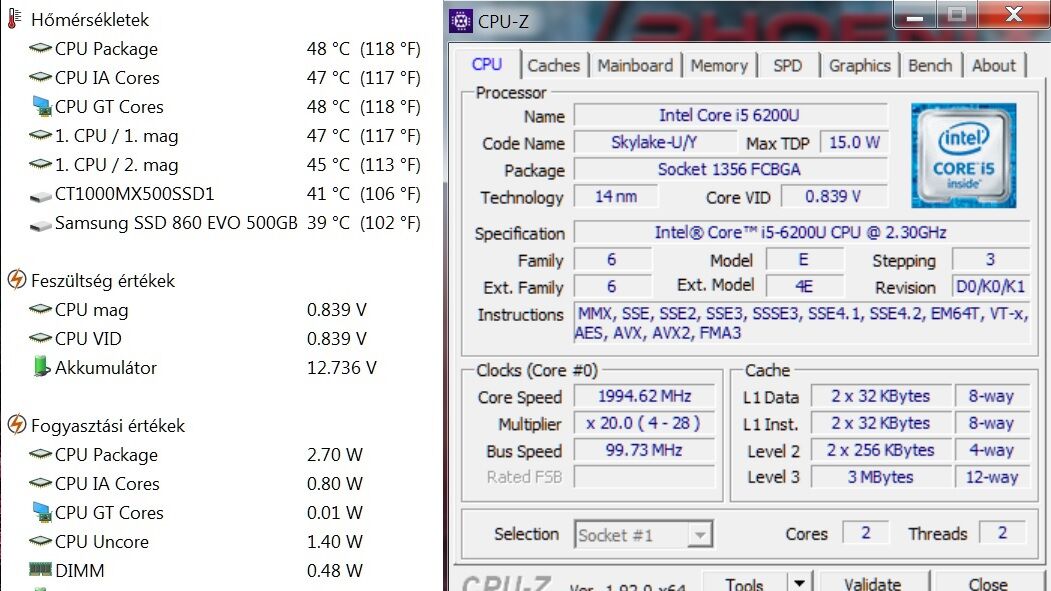Switch to the Mainboard tab
Screen dimensions: 1051x591
coord(635,66)
